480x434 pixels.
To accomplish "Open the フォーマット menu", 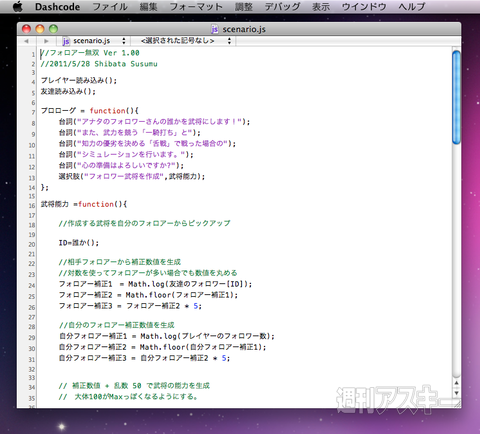I will 196,7.
